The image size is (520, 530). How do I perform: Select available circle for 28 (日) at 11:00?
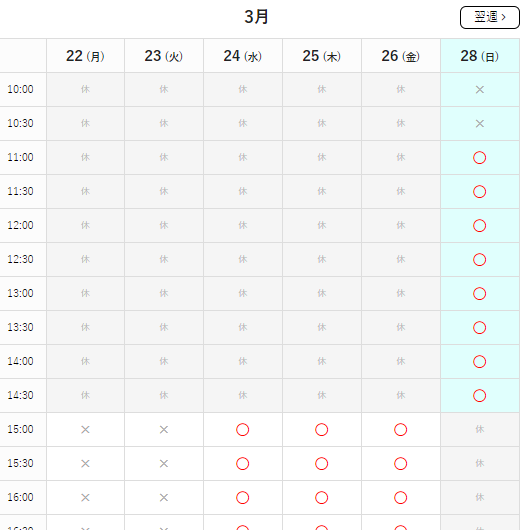click(x=479, y=158)
